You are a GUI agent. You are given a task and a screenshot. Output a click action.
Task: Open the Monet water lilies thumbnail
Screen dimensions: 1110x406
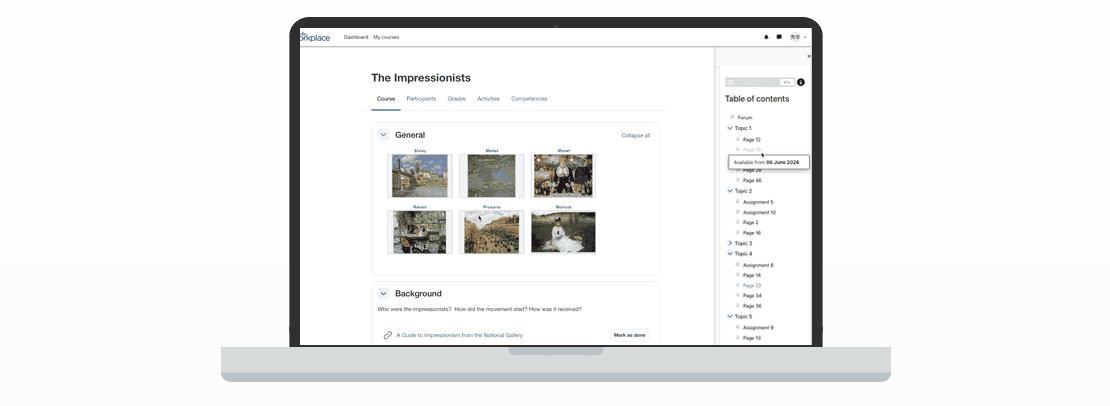click(x=491, y=176)
